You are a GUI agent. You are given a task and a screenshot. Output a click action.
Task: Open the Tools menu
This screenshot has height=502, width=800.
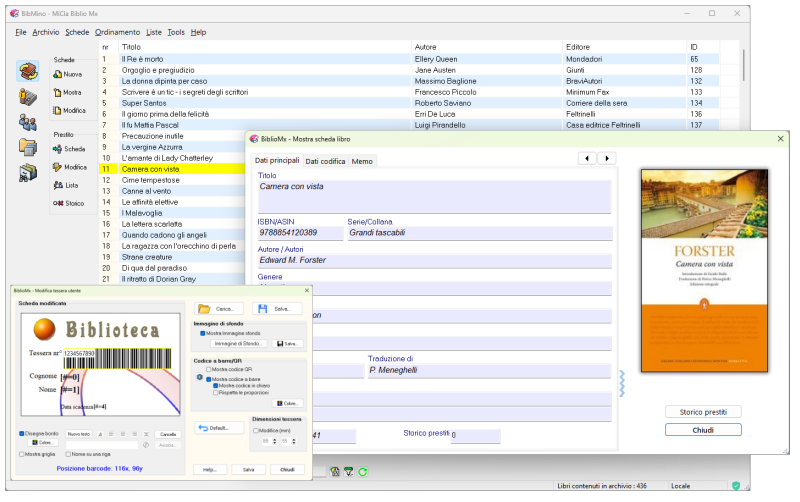tap(176, 32)
